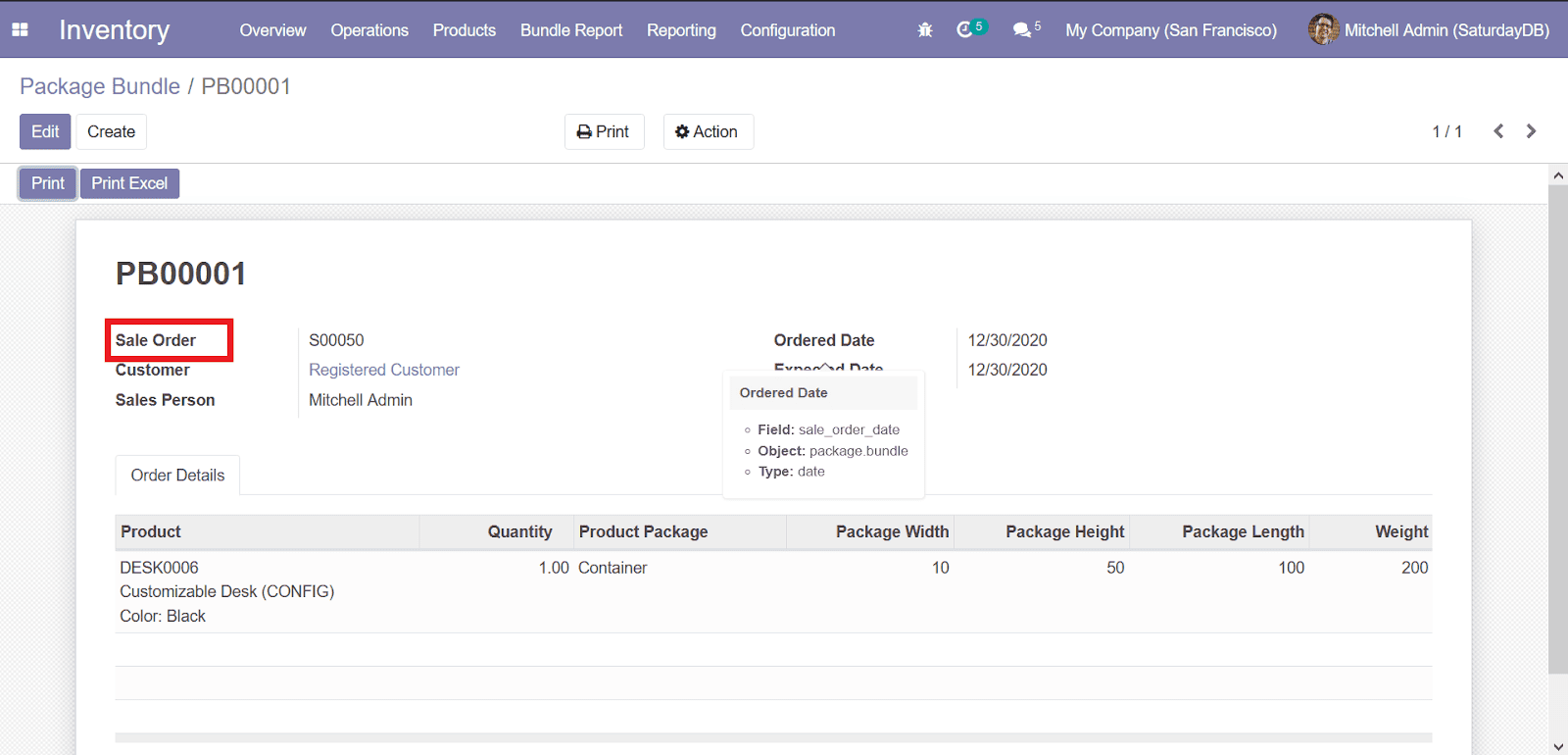Click the weight value 200

coord(1414,568)
